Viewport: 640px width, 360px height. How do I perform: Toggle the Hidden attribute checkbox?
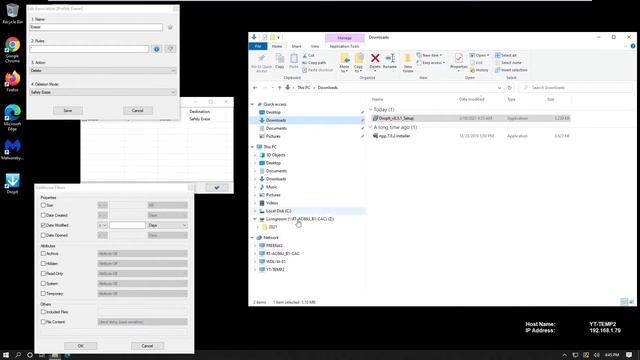(43, 264)
